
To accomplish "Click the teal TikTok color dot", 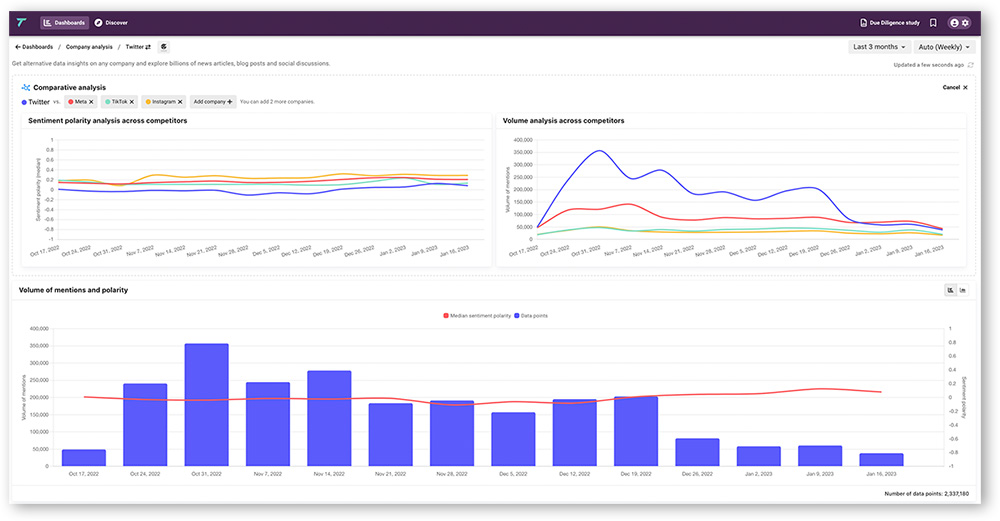I will [108, 102].
